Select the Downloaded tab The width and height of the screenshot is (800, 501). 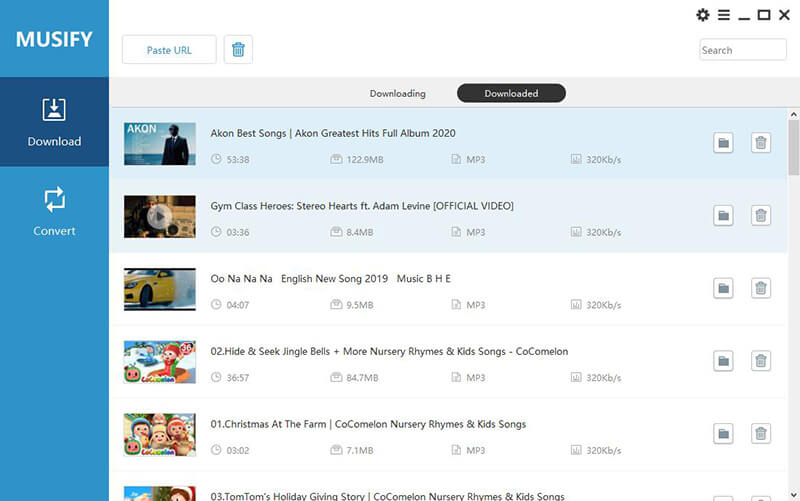(x=511, y=93)
